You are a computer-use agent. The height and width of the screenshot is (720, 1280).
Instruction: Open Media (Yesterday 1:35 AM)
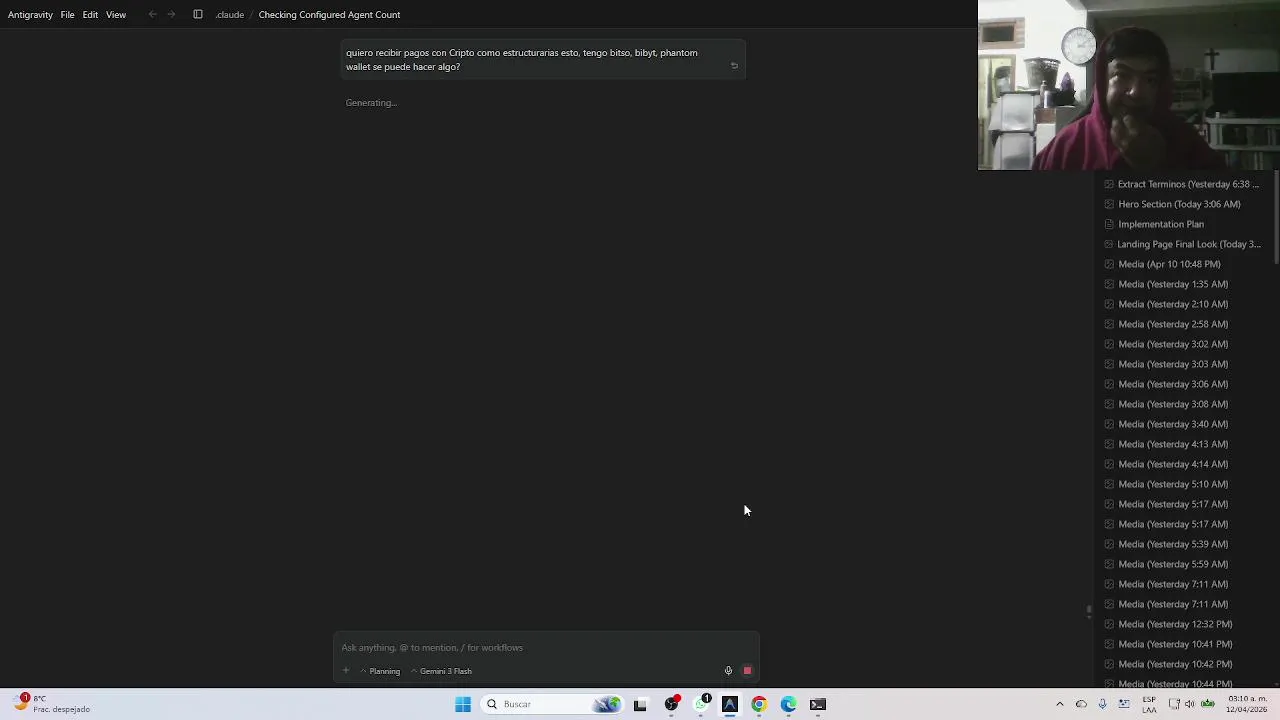coord(1173,284)
